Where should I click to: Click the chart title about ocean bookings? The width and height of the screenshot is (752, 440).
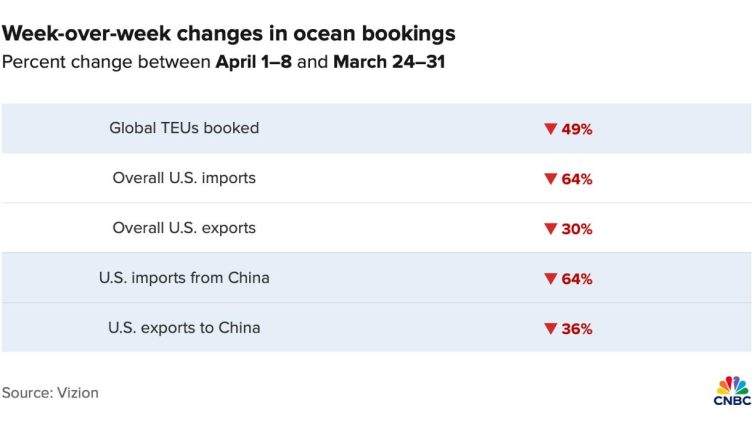click(228, 33)
